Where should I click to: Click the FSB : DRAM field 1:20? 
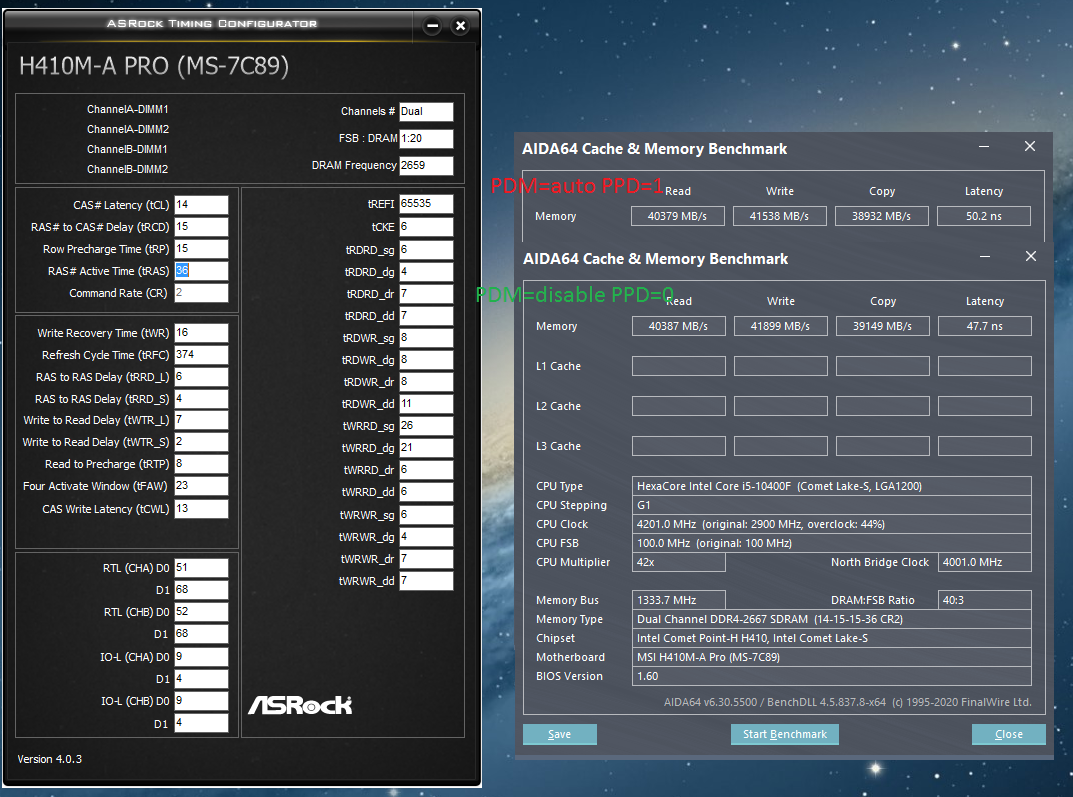click(x=426, y=138)
